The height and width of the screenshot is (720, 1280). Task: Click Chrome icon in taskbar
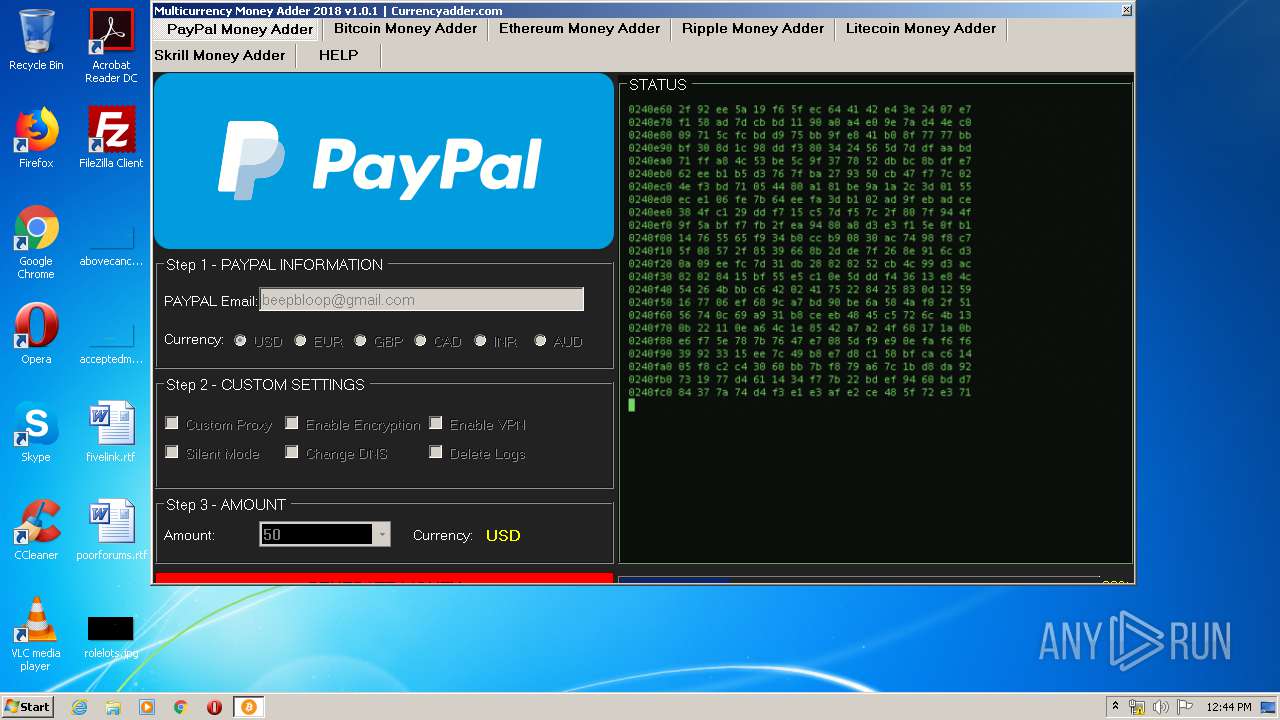(181, 707)
